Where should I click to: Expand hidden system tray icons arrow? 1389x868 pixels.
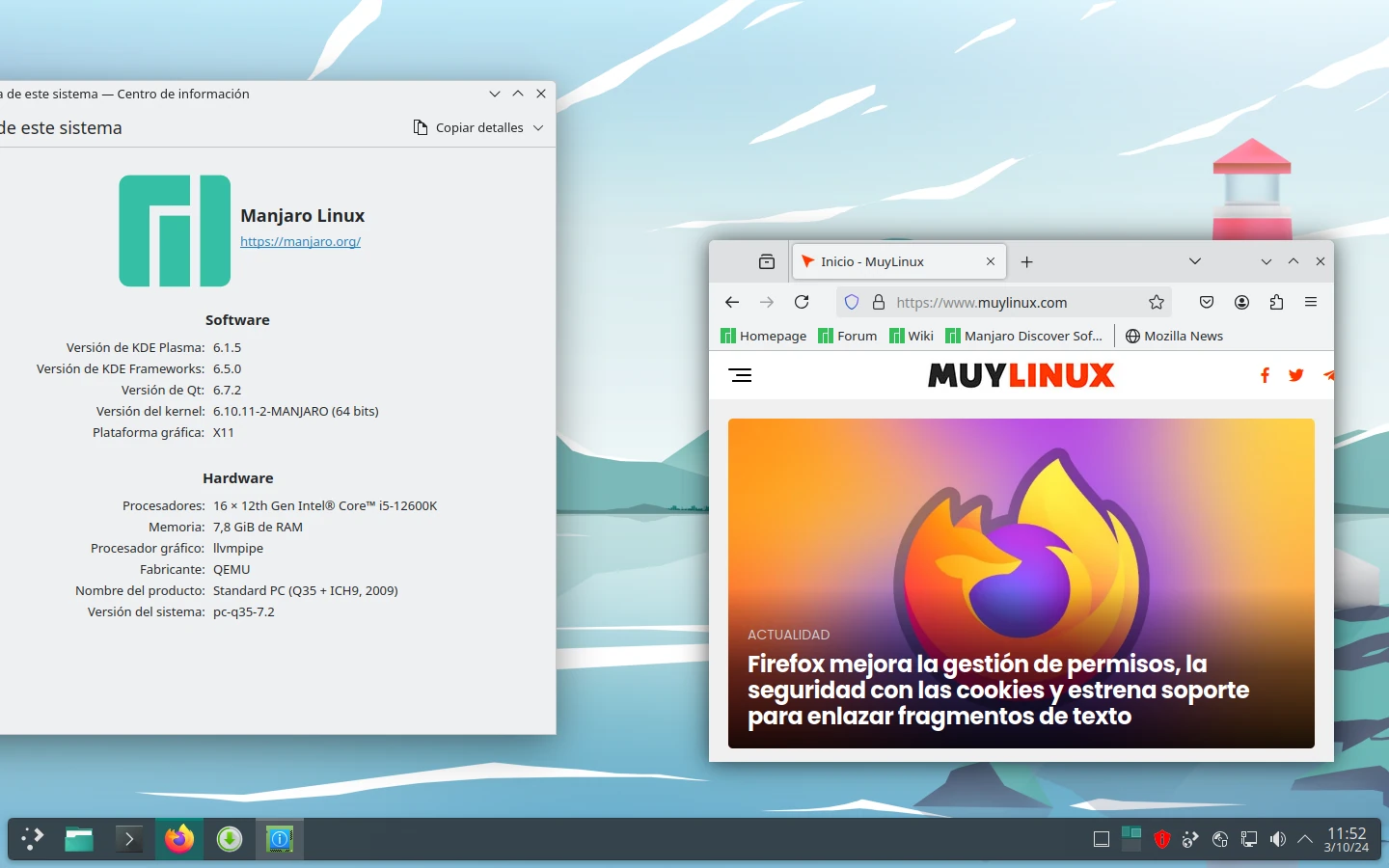[1305, 839]
